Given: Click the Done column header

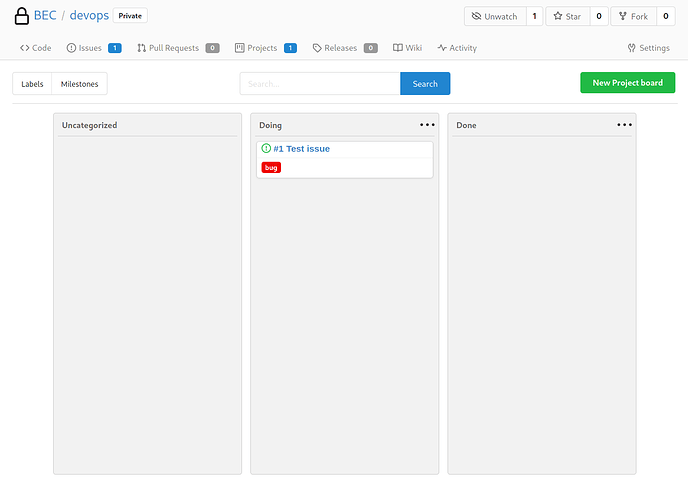Looking at the screenshot, I should [466, 125].
